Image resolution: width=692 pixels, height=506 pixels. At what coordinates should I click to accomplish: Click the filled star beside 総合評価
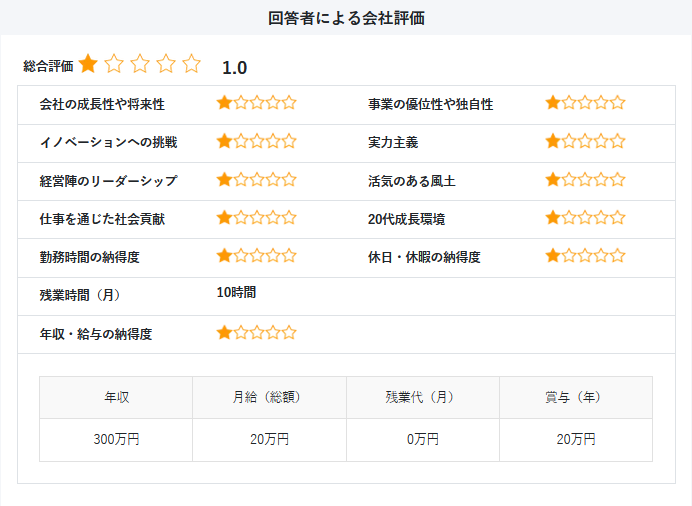(88, 65)
